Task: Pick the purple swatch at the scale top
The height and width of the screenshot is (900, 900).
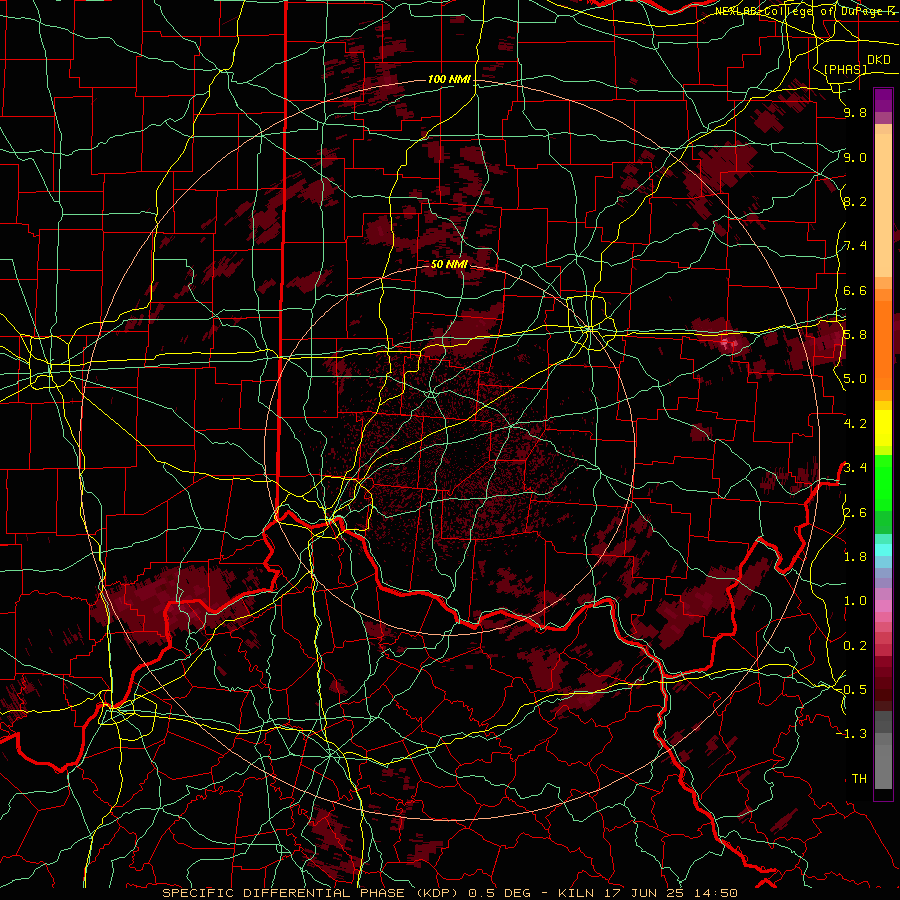Action: point(883,100)
